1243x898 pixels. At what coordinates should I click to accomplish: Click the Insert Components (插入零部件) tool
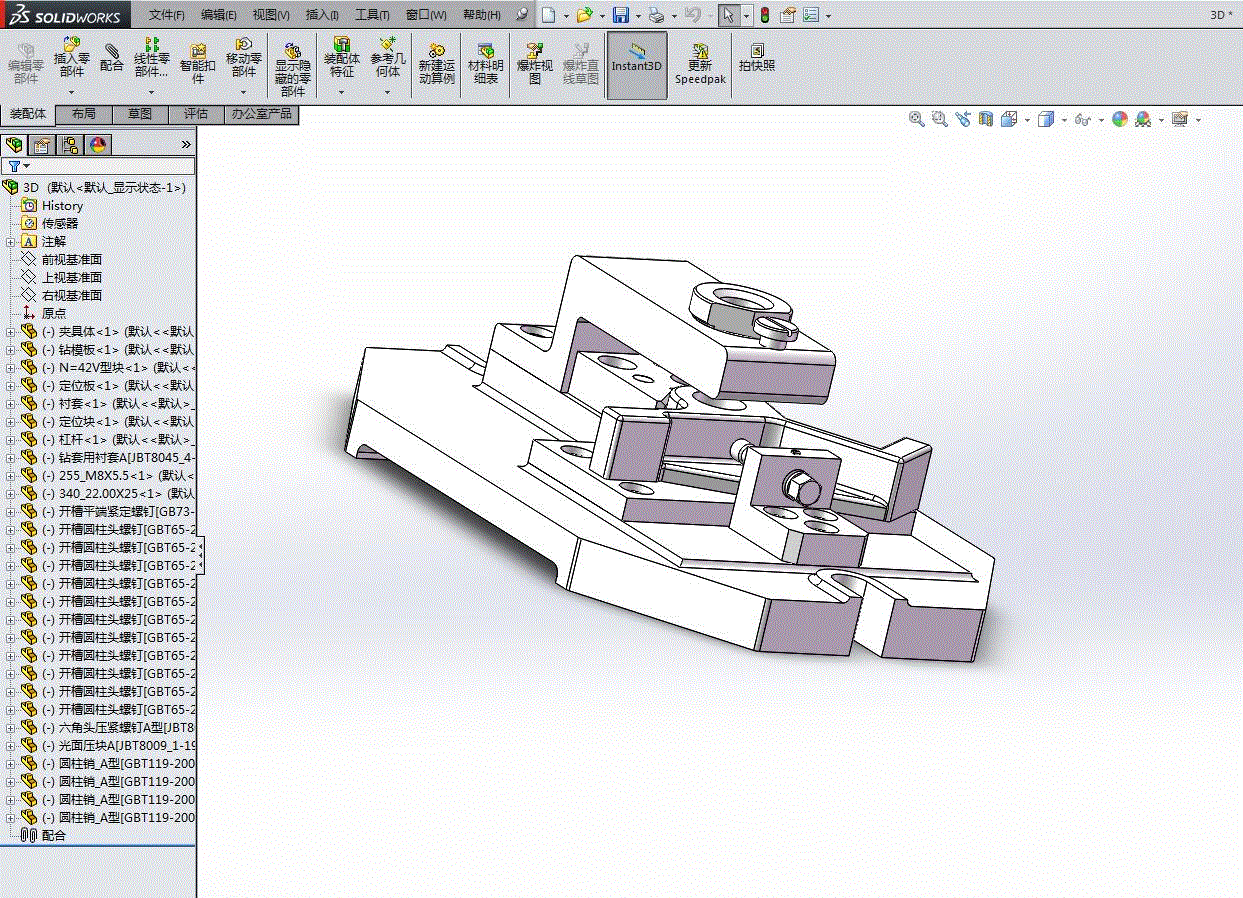click(x=71, y=58)
